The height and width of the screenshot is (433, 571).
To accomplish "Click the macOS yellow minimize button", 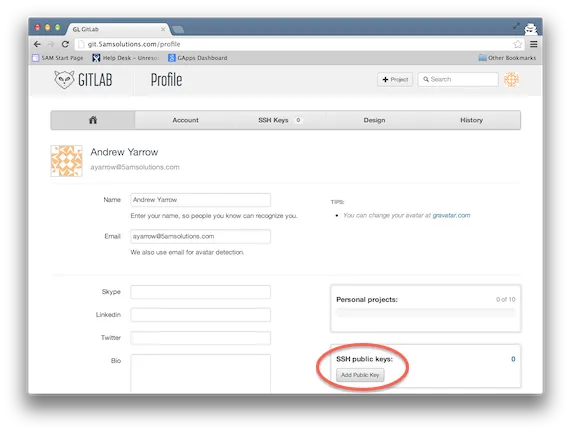I will (x=47, y=27).
